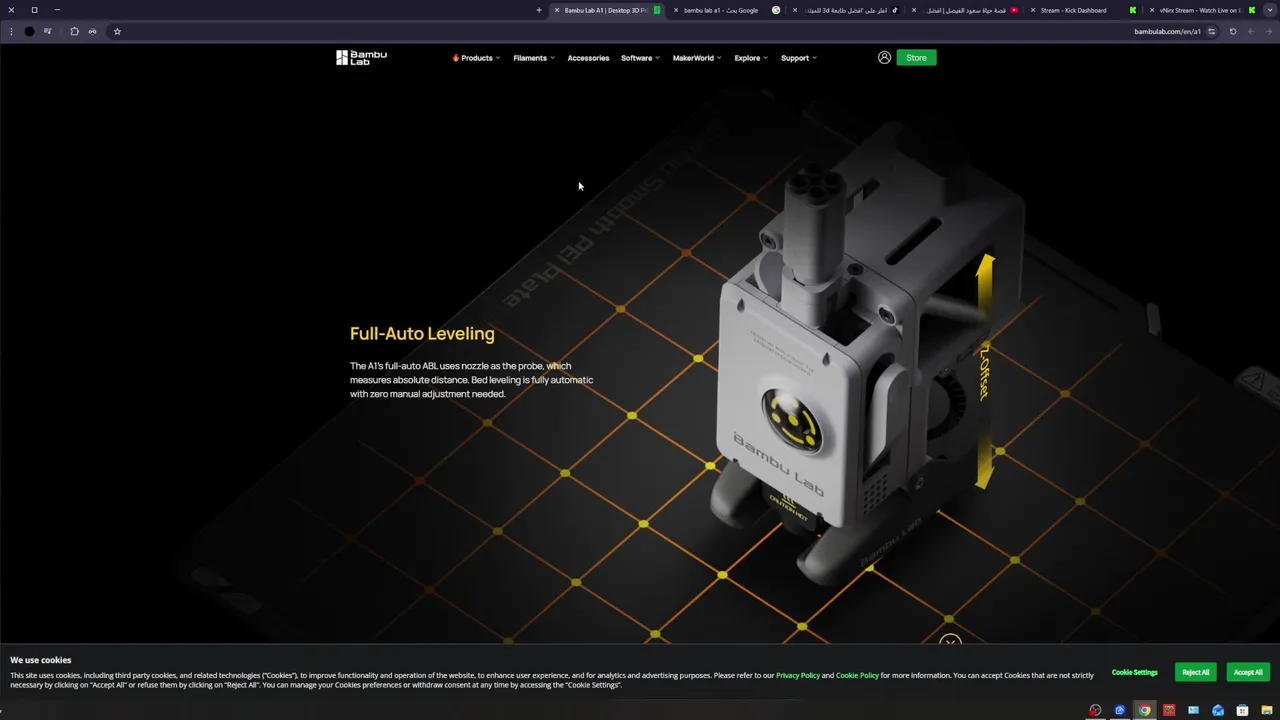Close the bambu lab a1 Google tab

click(676, 10)
